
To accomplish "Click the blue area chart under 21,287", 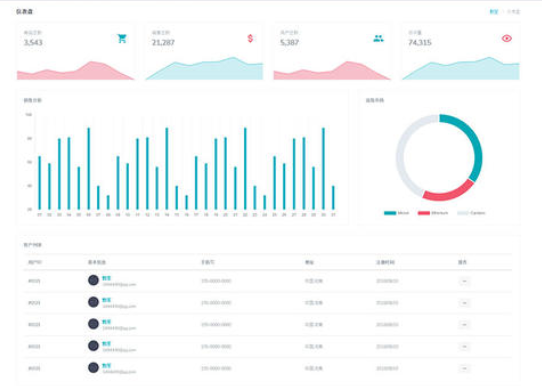I will [x=204, y=69].
